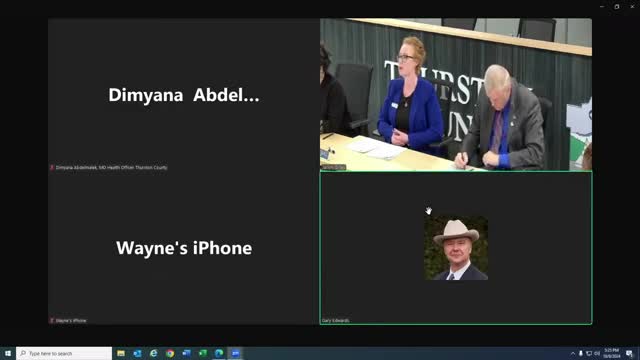Launch Google Chrome from the taskbar

[170, 353]
